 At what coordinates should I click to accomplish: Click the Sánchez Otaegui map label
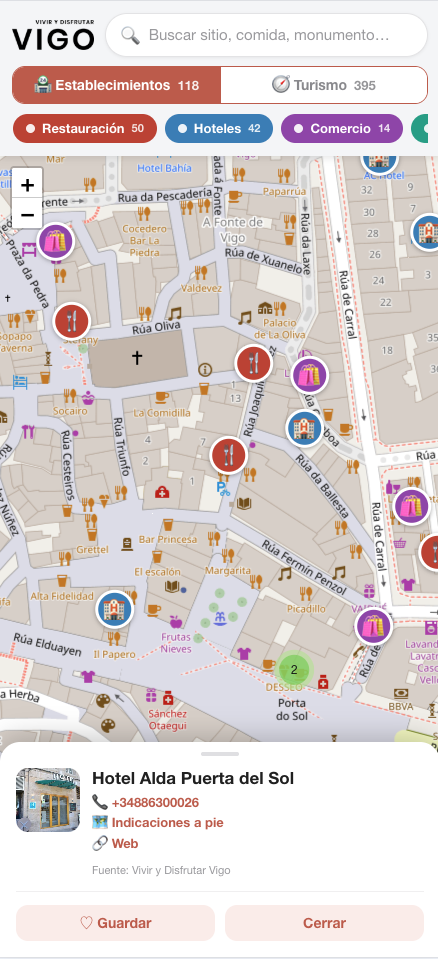click(x=167, y=720)
